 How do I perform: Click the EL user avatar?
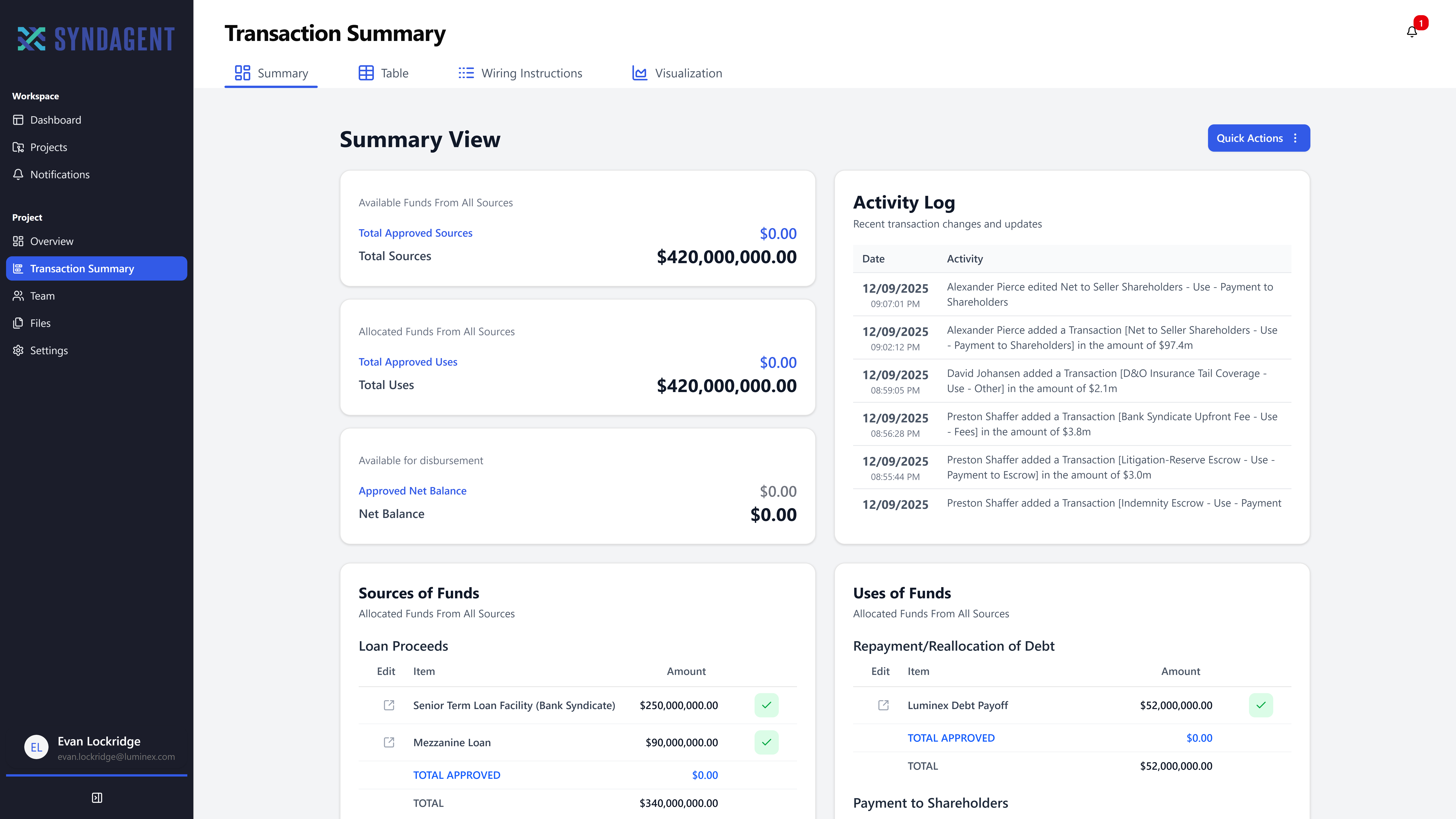36,747
